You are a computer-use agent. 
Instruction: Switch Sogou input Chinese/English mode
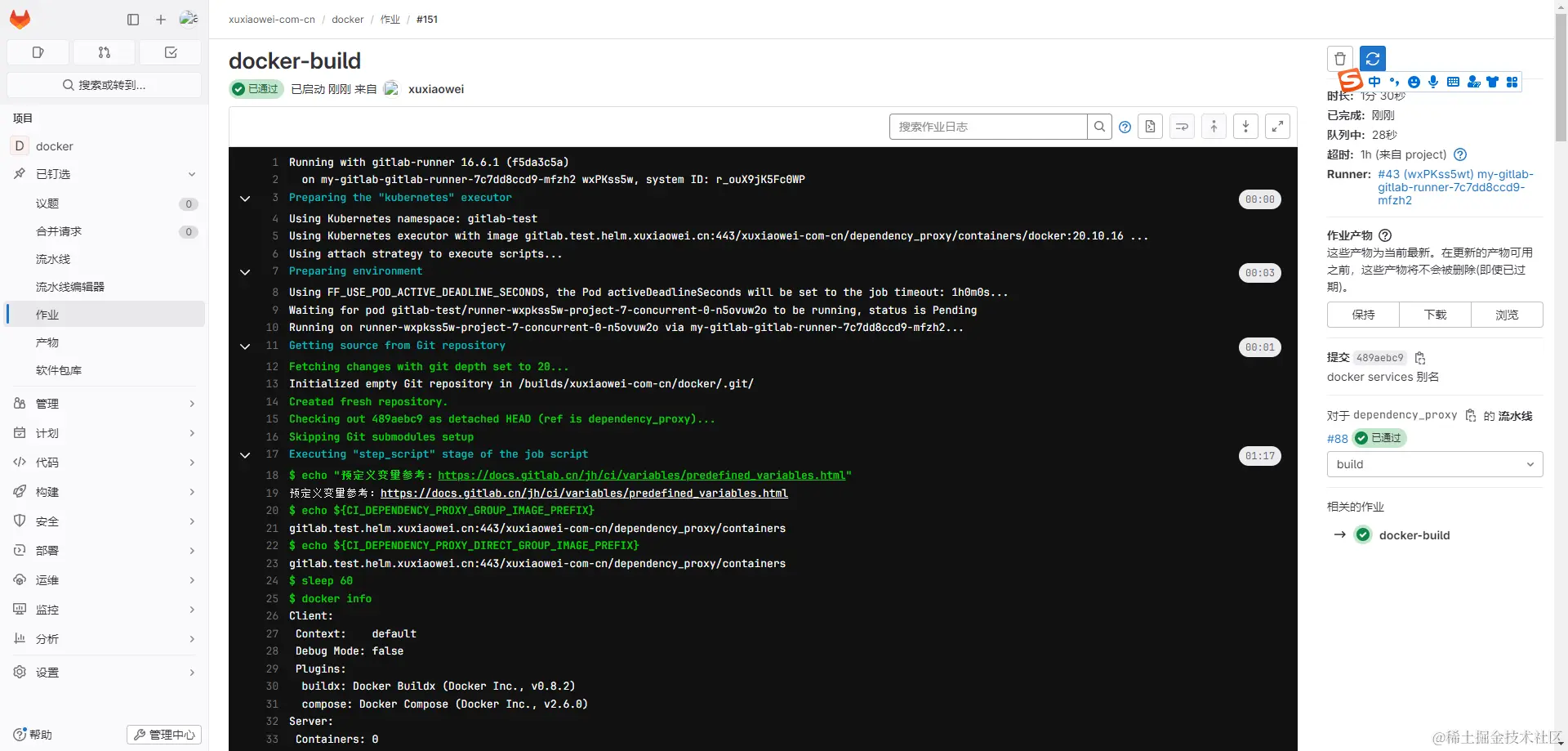coord(1374,82)
